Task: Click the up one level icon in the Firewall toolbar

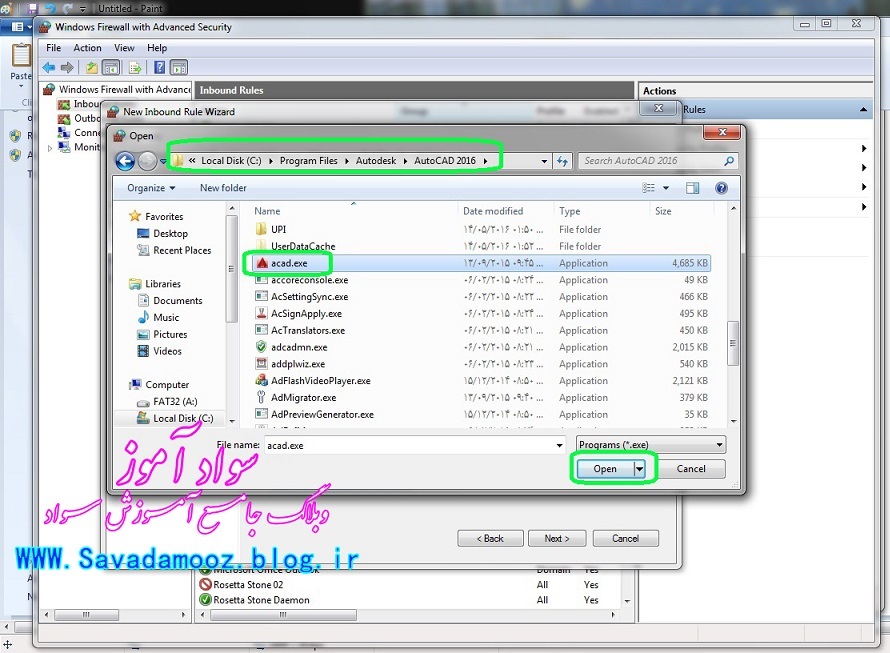Action: pos(91,68)
